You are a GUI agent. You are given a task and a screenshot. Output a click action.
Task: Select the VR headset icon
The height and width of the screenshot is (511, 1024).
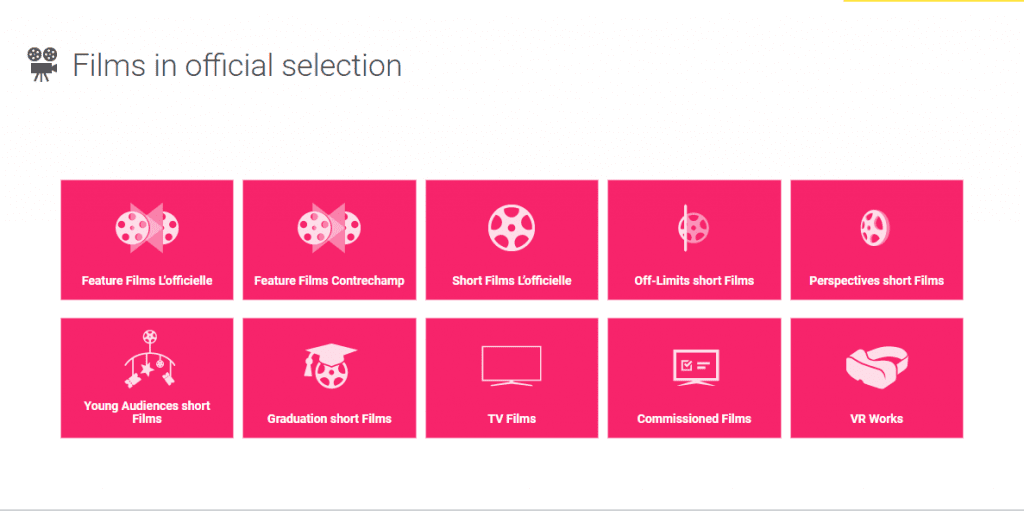coord(878,365)
